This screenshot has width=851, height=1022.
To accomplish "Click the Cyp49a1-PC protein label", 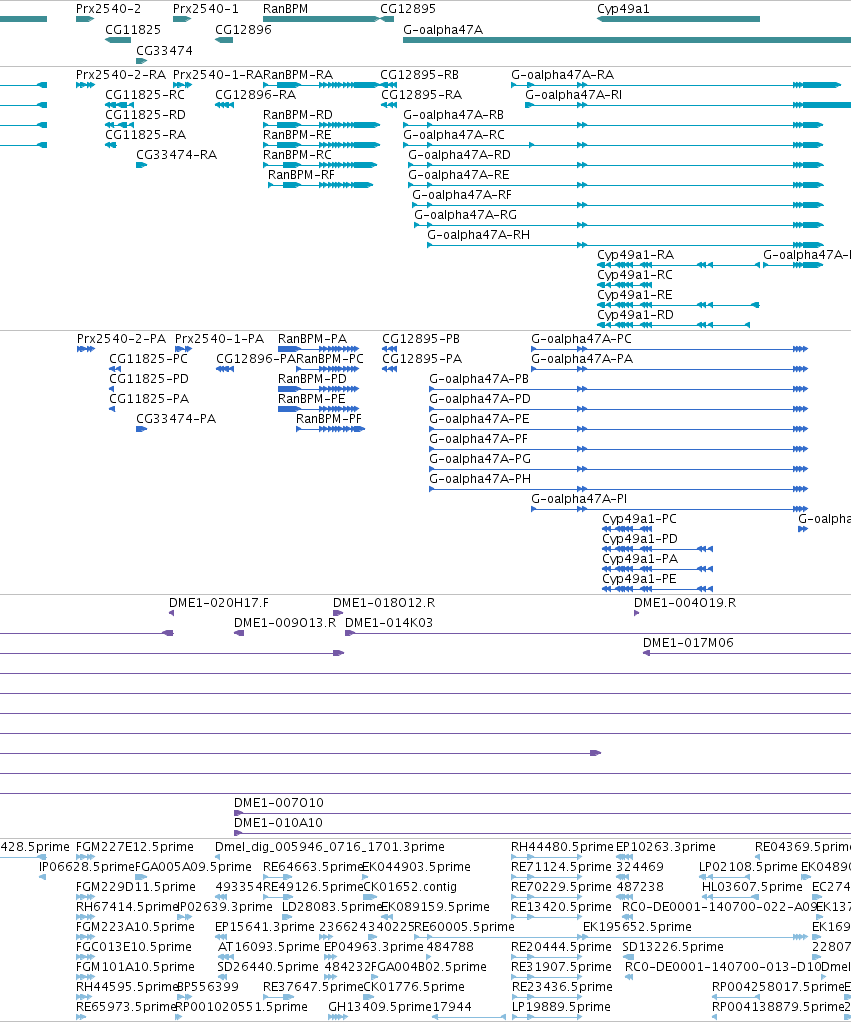I will pyautogui.click(x=639, y=519).
